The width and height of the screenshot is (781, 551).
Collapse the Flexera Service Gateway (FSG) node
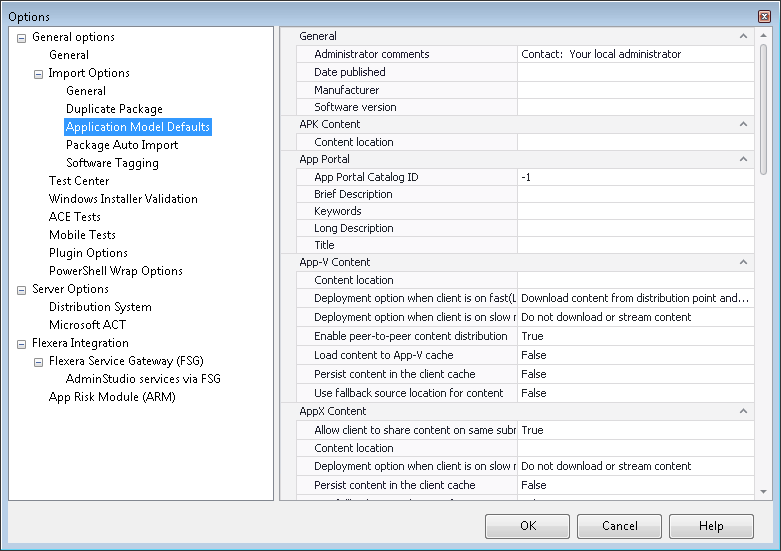click(x=39, y=361)
